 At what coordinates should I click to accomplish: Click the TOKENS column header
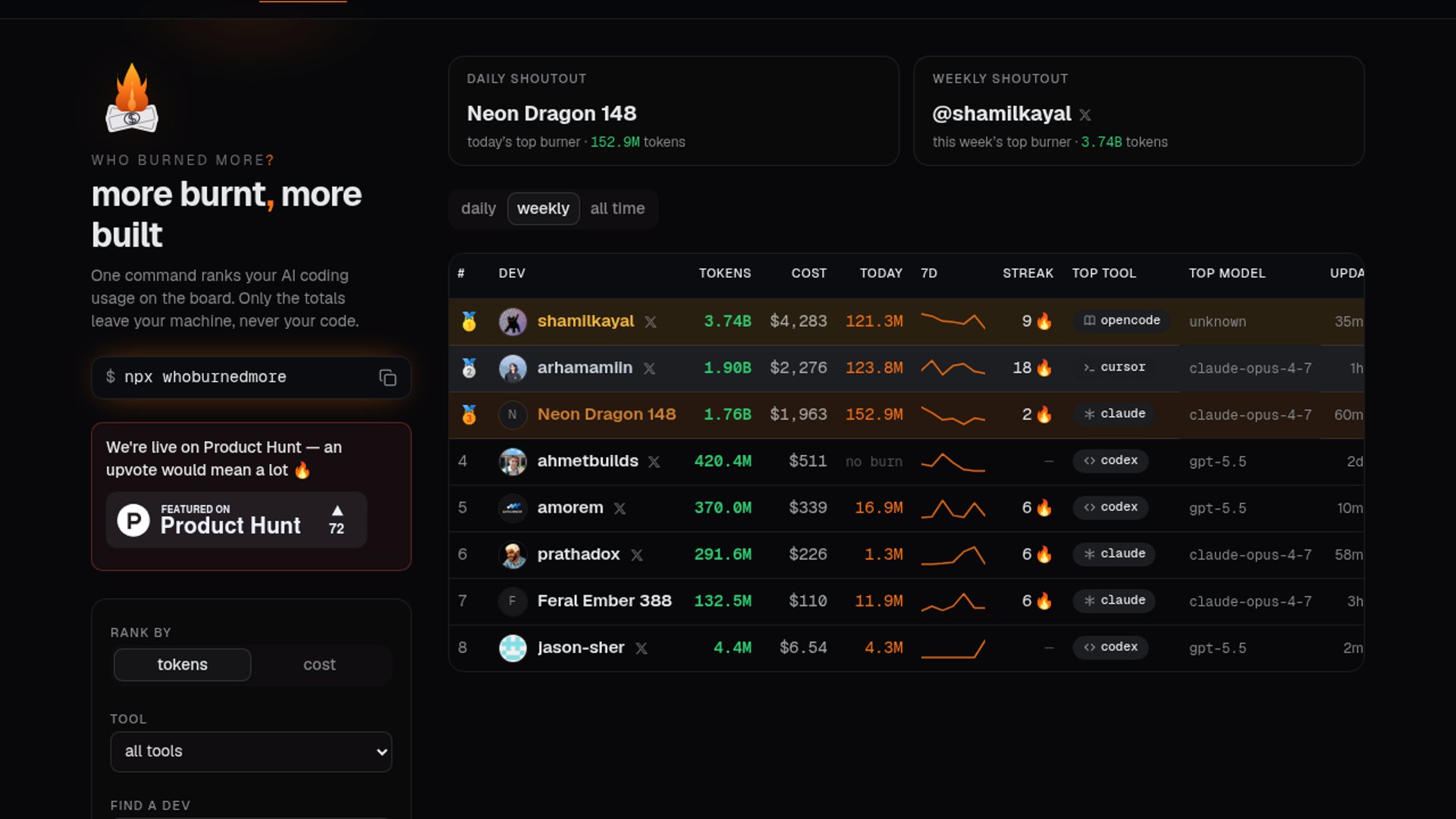(x=725, y=273)
